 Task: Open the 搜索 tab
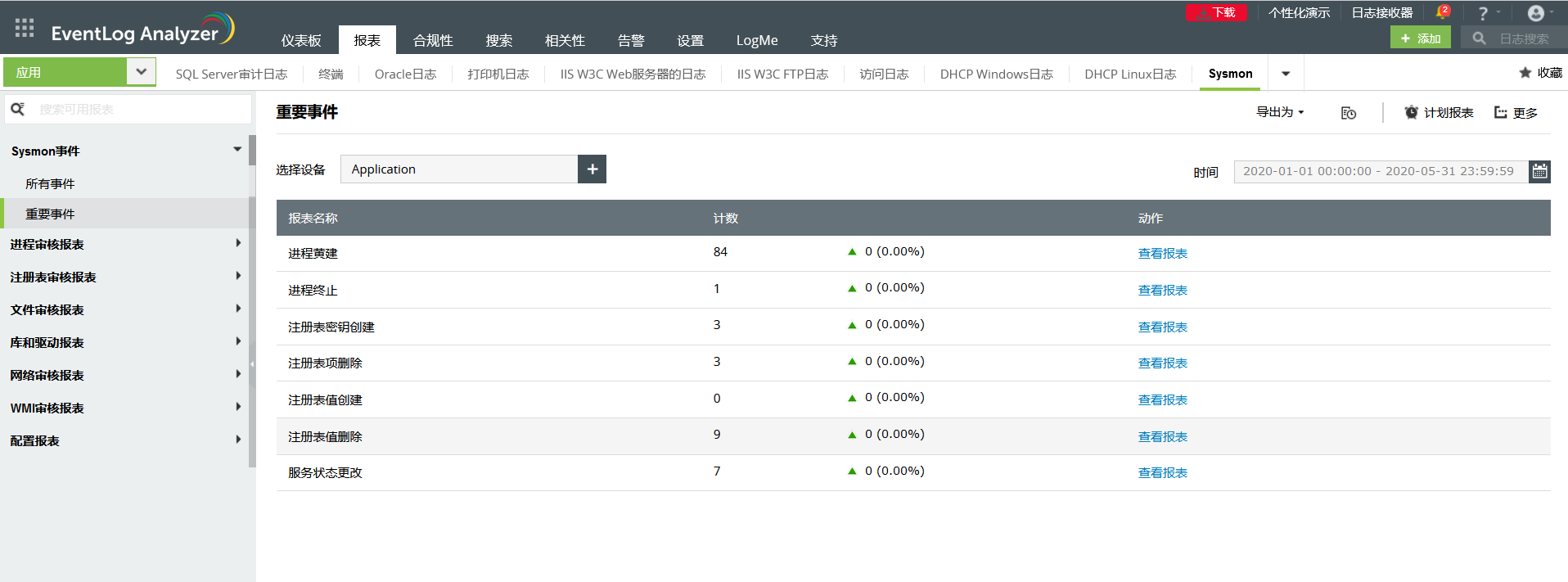tap(499, 40)
